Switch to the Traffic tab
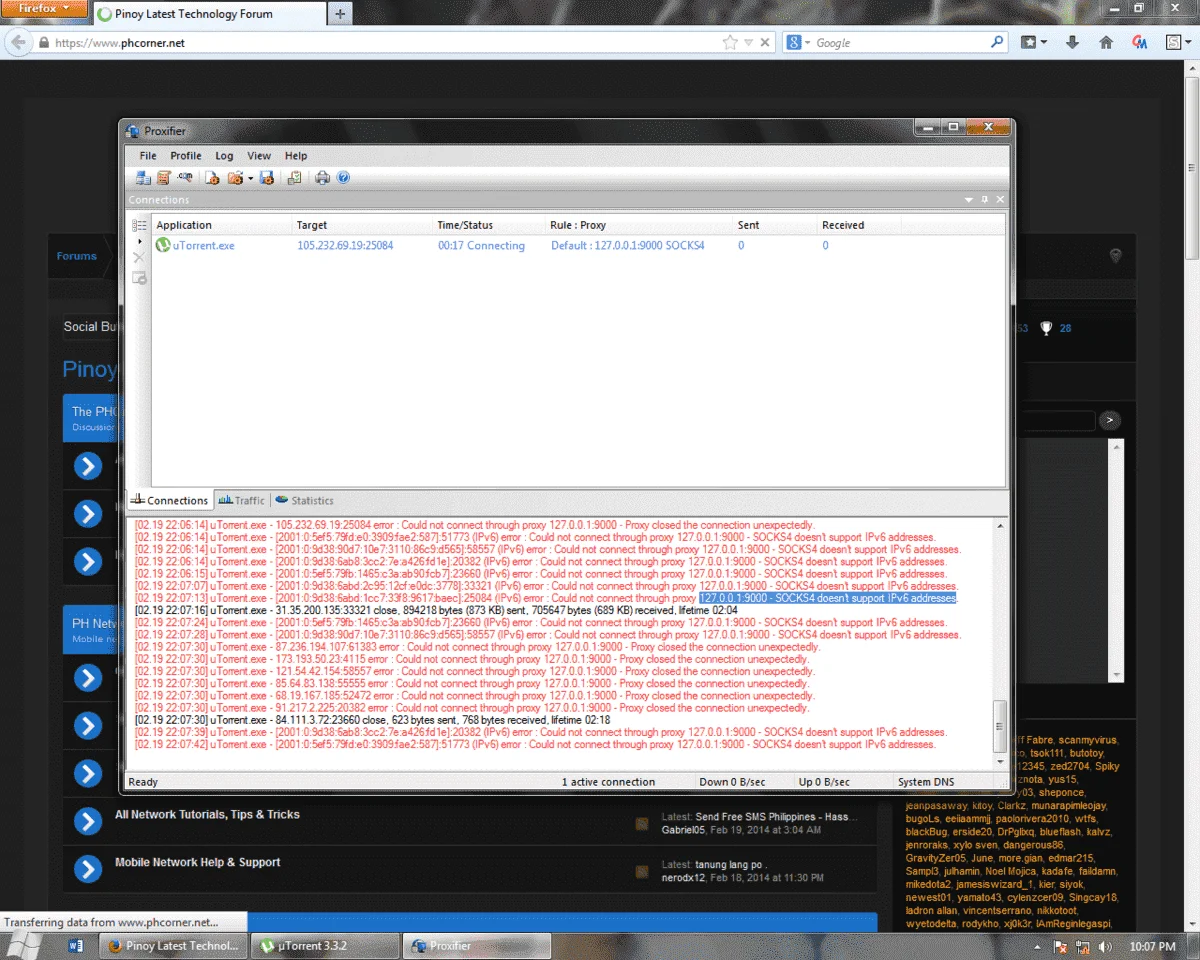Screen dimensions: 1200x960 (242, 500)
